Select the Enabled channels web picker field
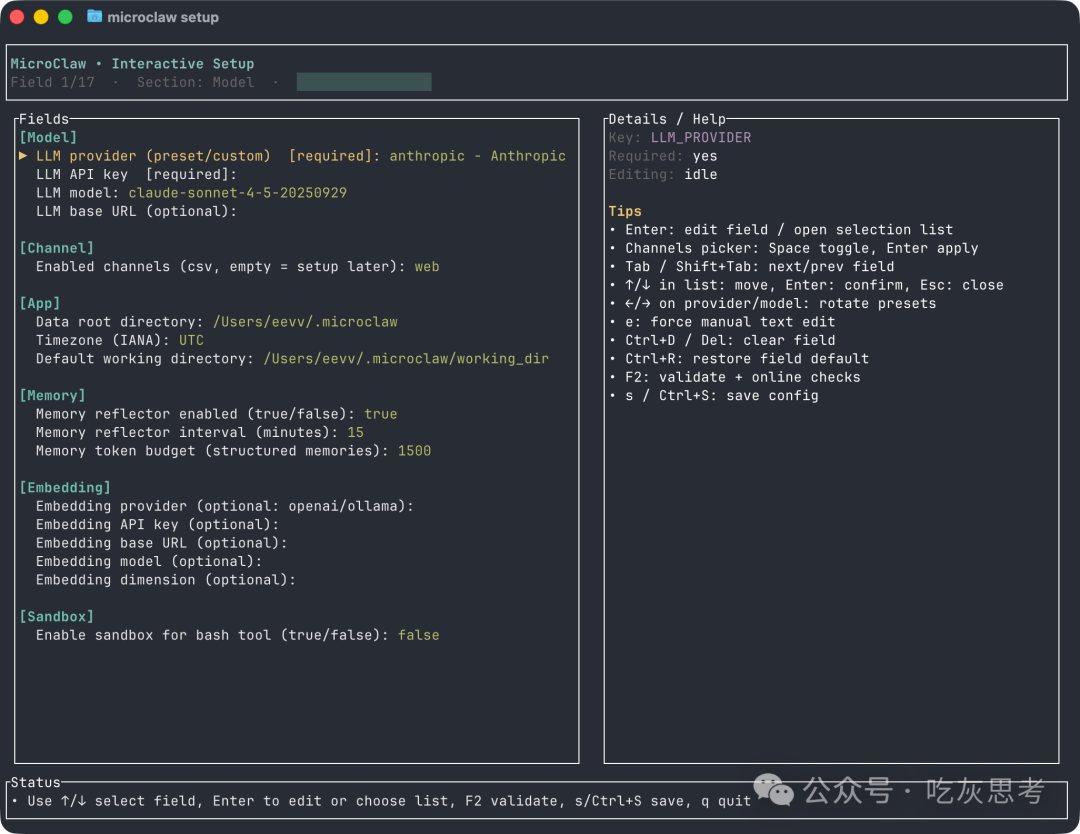 pos(238,267)
